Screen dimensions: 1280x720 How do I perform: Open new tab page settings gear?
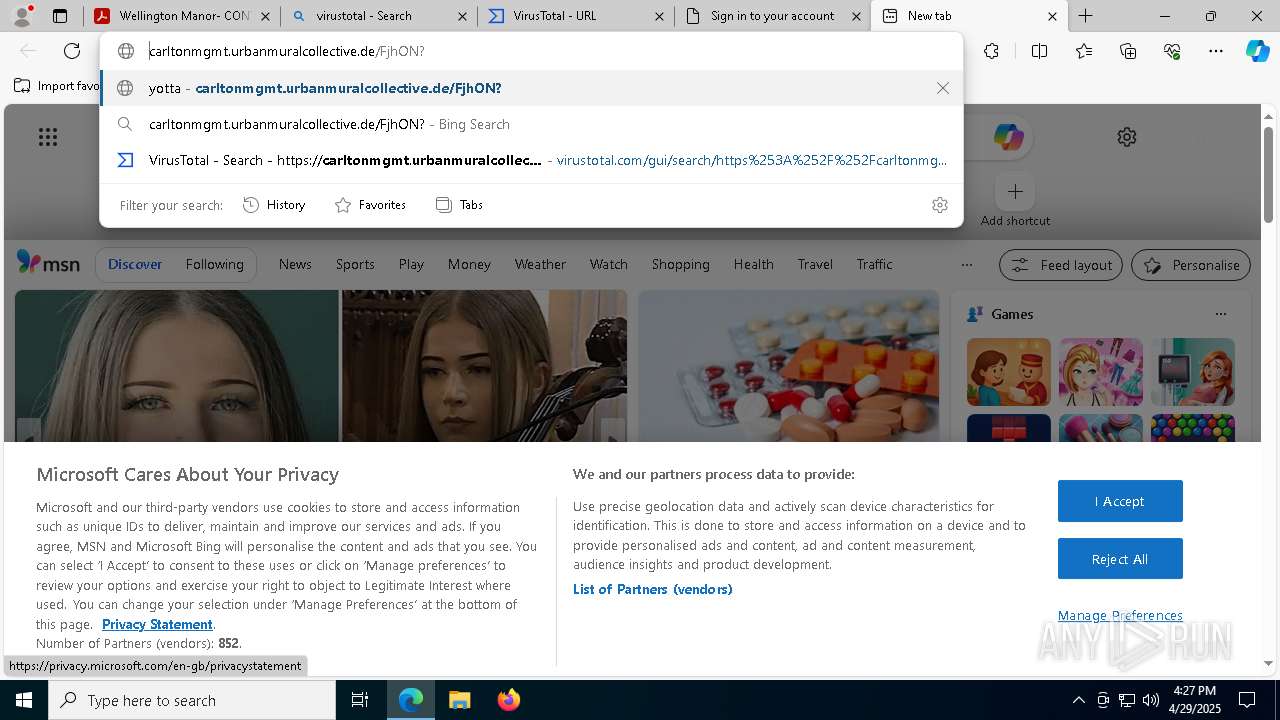(x=1127, y=137)
